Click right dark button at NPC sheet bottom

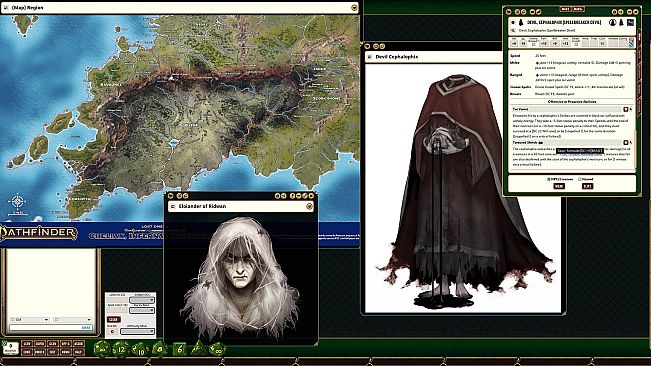pyautogui.click(x=587, y=186)
